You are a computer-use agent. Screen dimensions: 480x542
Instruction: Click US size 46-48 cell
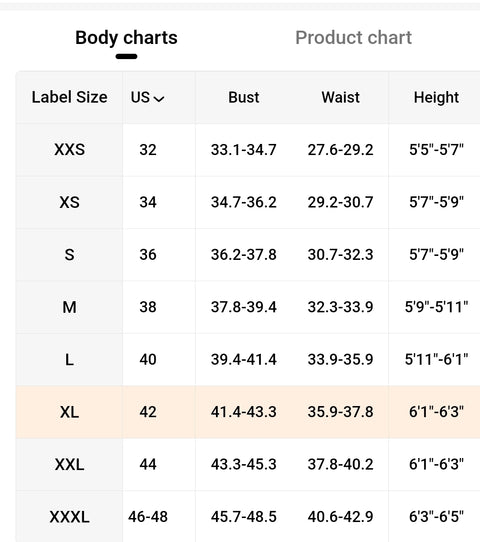point(148,517)
